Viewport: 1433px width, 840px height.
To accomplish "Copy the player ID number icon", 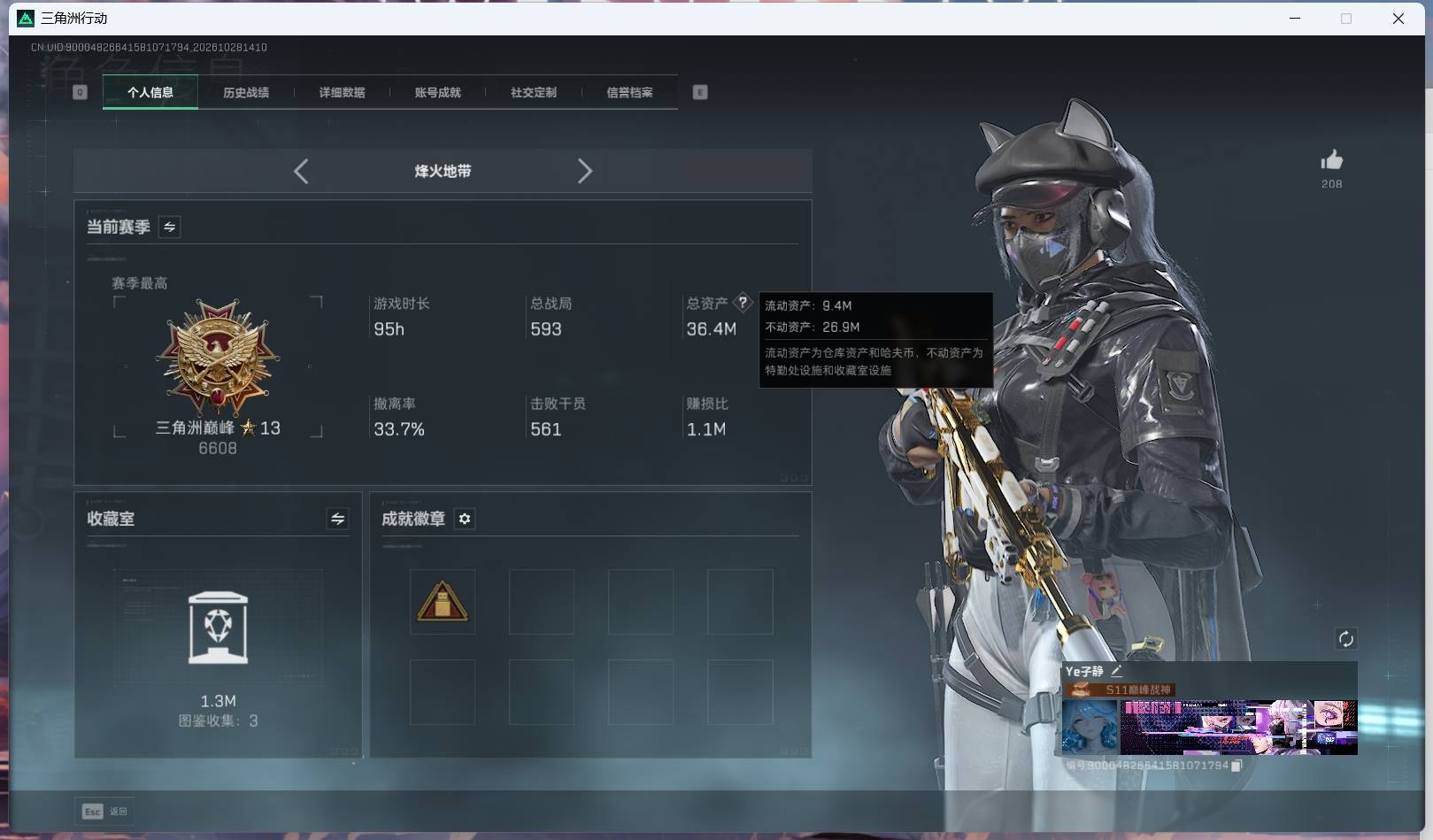I will (x=1237, y=766).
